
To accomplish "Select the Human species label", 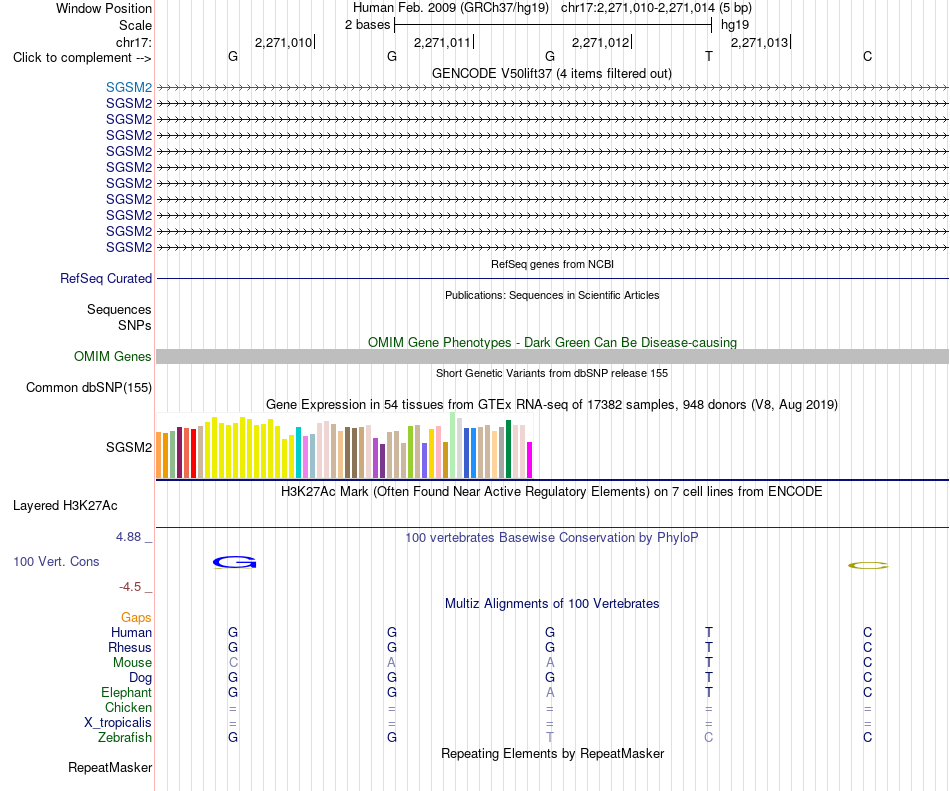I will point(131,632).
